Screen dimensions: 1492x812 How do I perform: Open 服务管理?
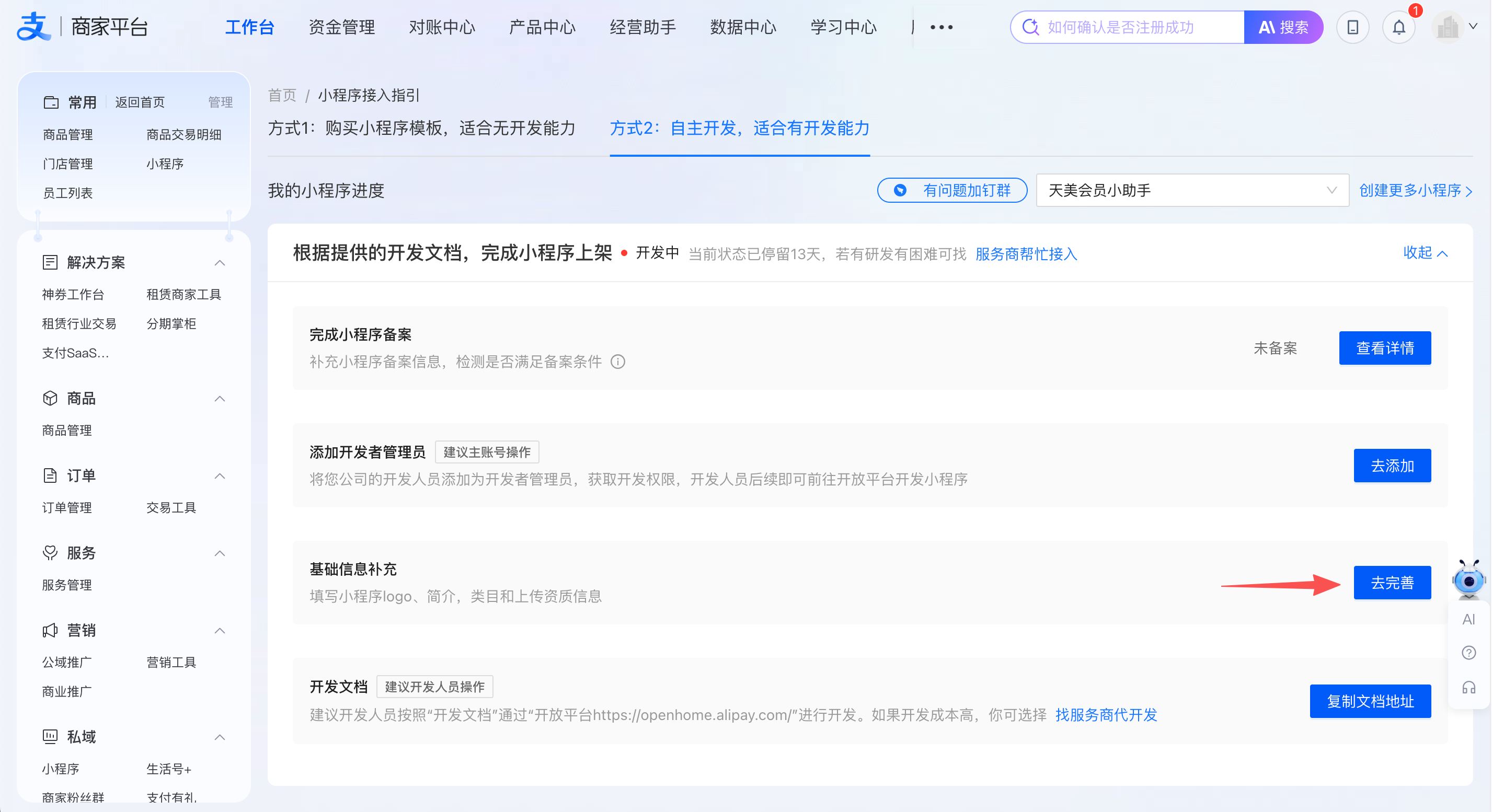click(x=67, y=586)
